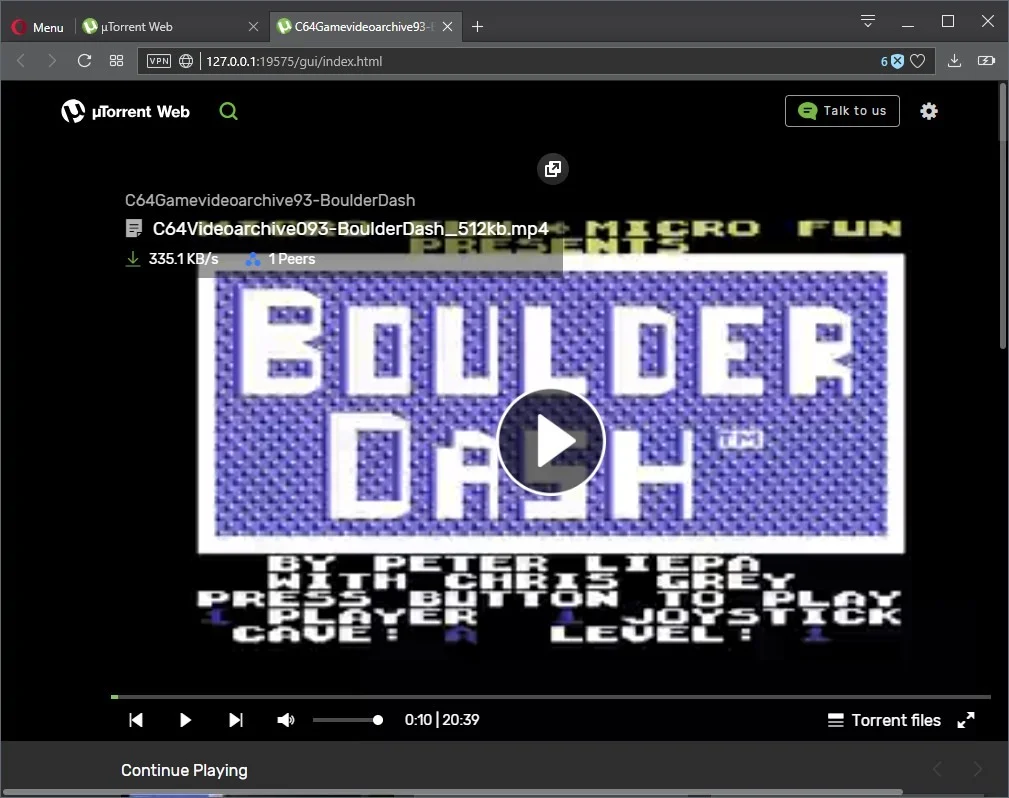This screenshot has height=798, width=1009.
Task: Seek on the video progress bar
Action: tap(551, 696)
